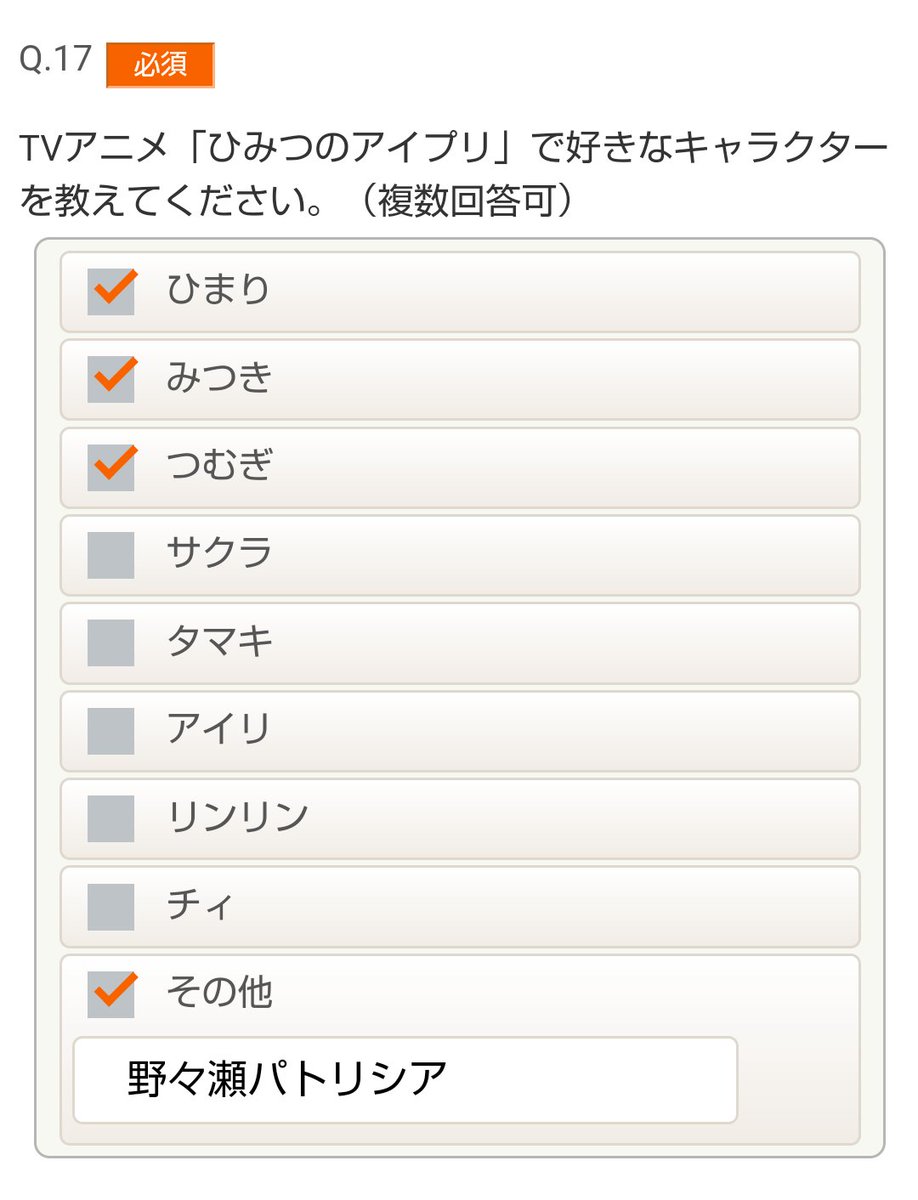Check the サクラ checkbox

(111, 555)
